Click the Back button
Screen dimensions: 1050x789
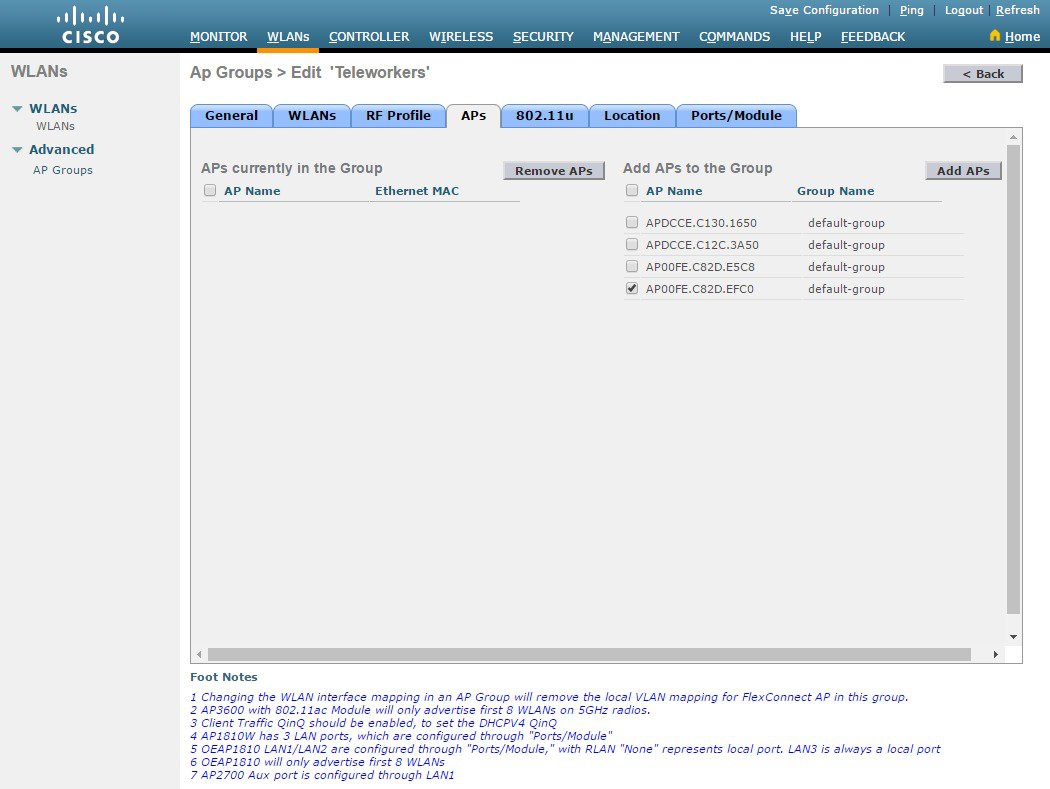click(982, 74)
